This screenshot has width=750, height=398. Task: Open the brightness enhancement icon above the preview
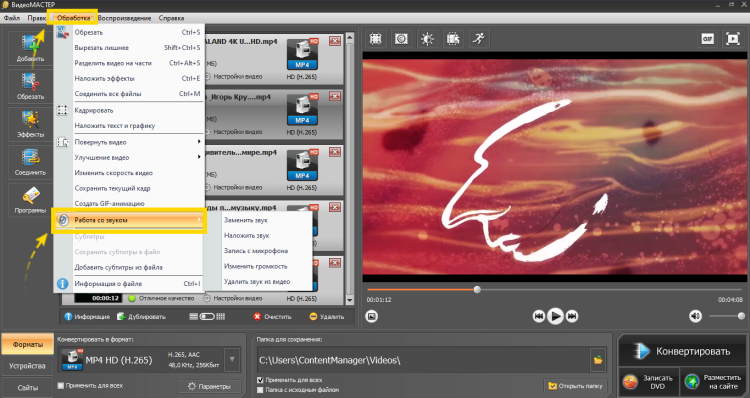coord(427,39)
